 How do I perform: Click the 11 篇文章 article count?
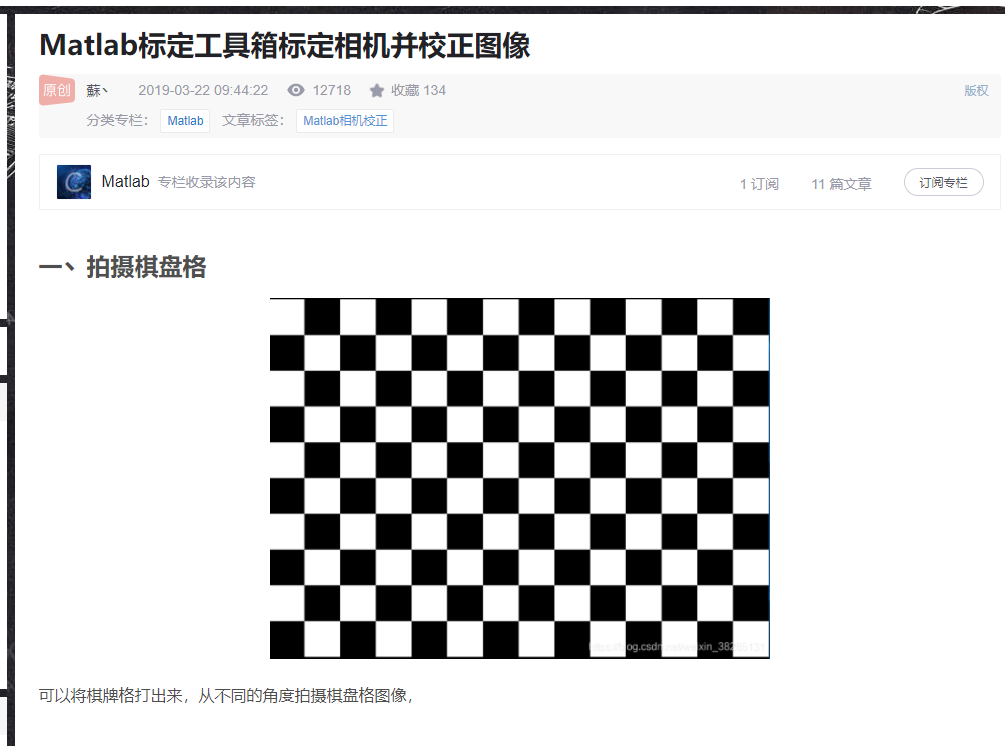pos(840,183)
